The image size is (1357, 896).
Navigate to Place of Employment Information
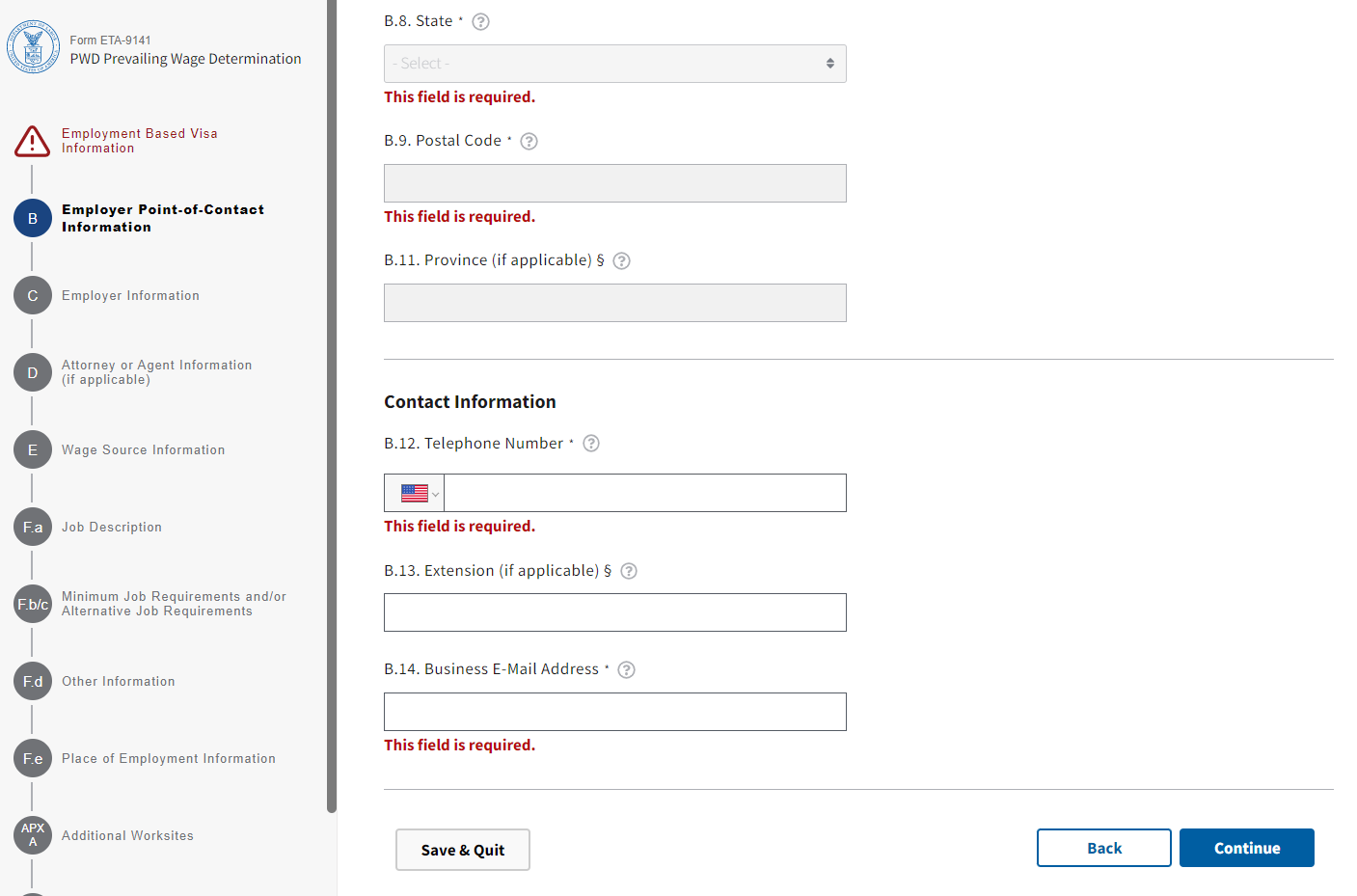(x=168, y=759)
